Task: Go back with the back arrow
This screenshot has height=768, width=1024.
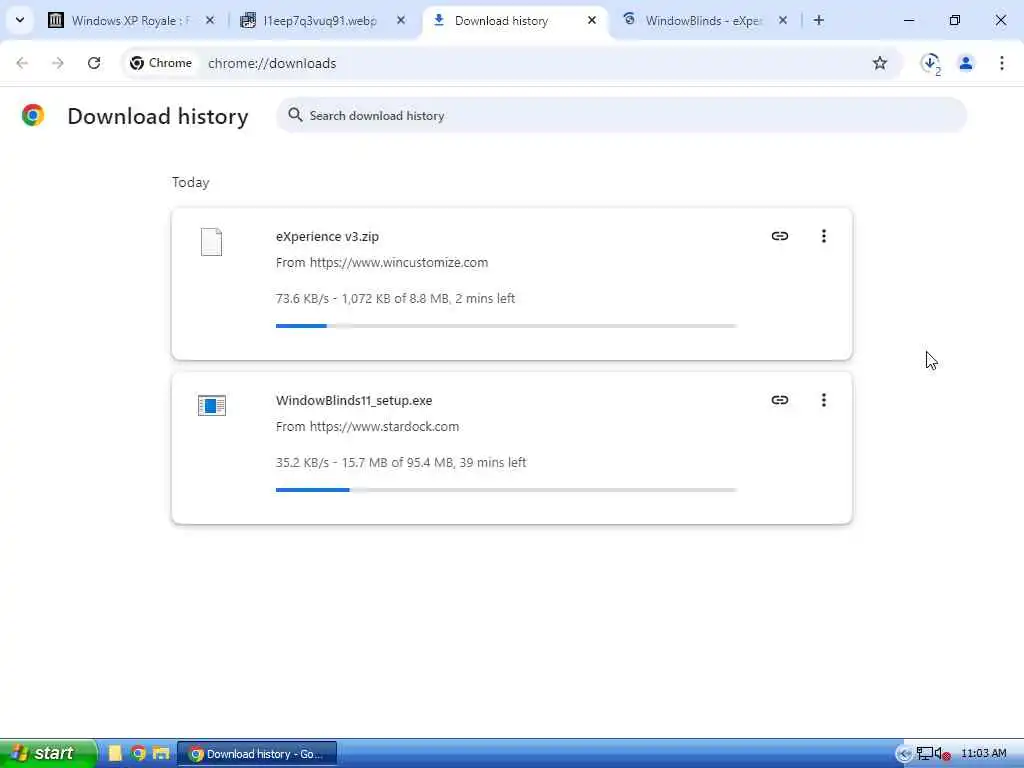Action: pos(22,63)
